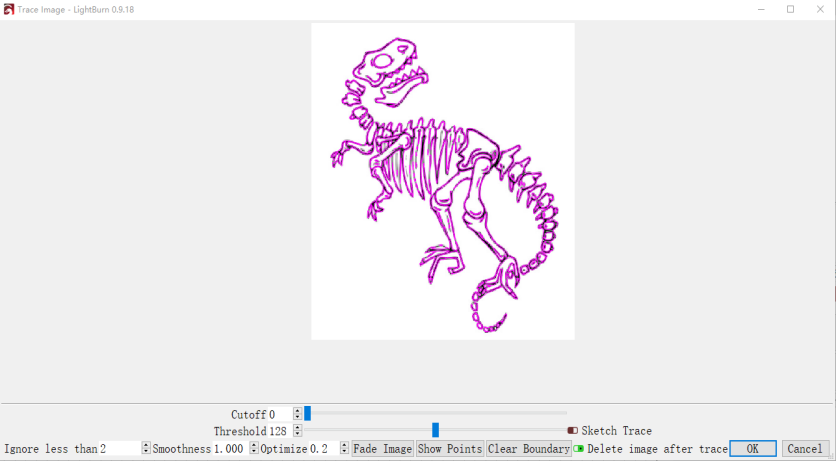Viewport: 836px width, 461px height.
Task: Click the dinosaur skeleton trace preview
Action: (x=443, y=181)
